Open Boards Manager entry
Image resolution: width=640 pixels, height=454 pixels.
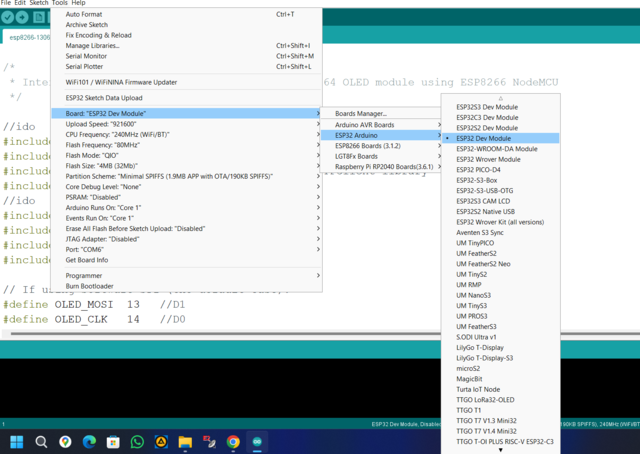381,114
